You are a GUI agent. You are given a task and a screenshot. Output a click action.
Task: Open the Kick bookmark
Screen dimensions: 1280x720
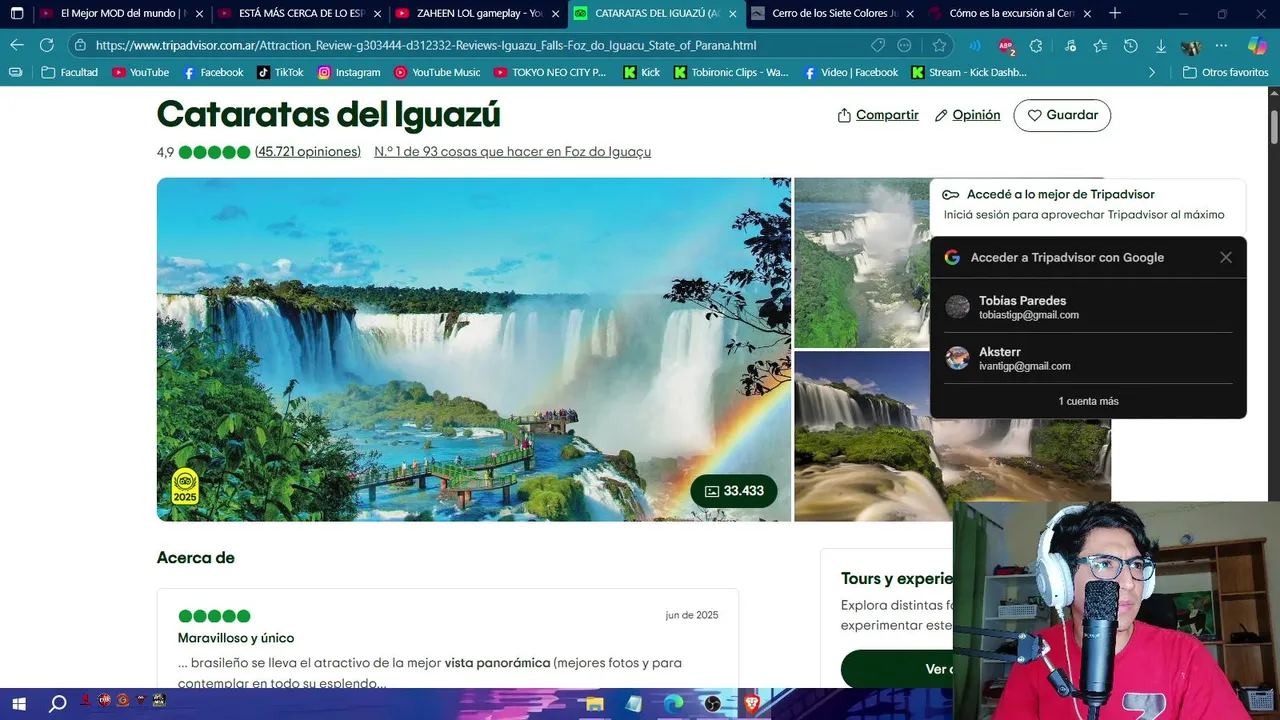[642, 72]
